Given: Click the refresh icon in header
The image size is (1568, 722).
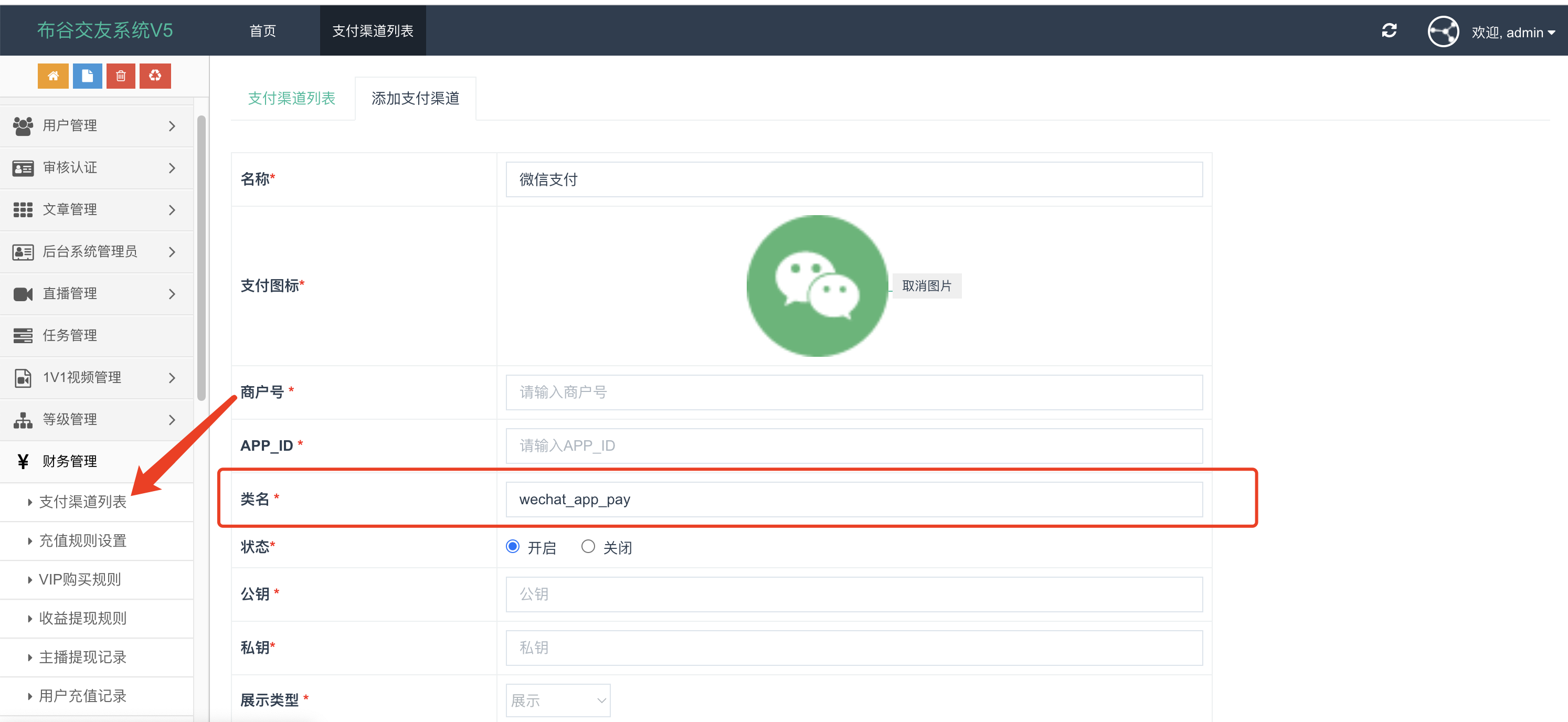Looking at the screenshot, I should pos(1389,30).
